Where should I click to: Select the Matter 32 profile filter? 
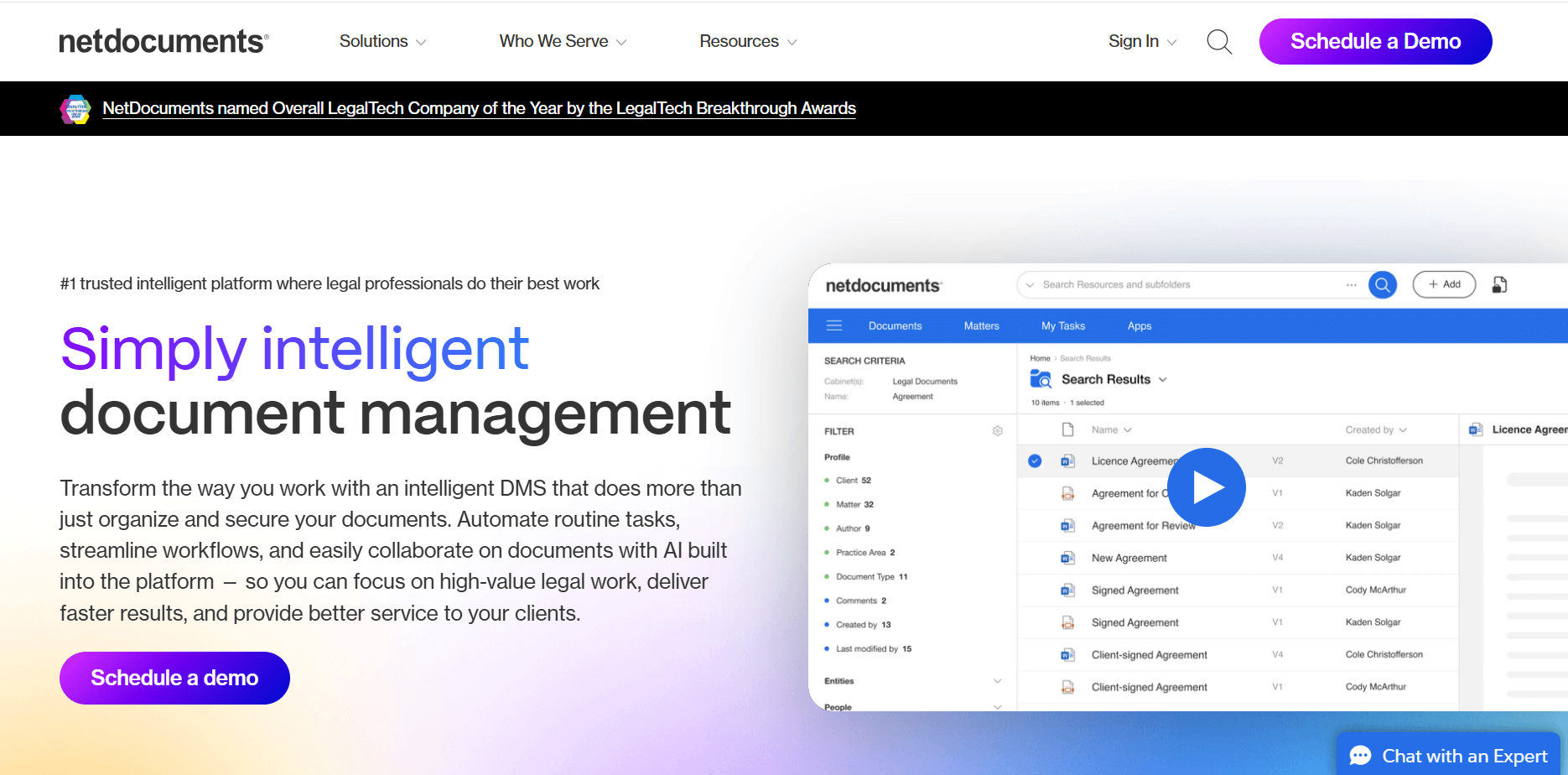coord(854,505)
